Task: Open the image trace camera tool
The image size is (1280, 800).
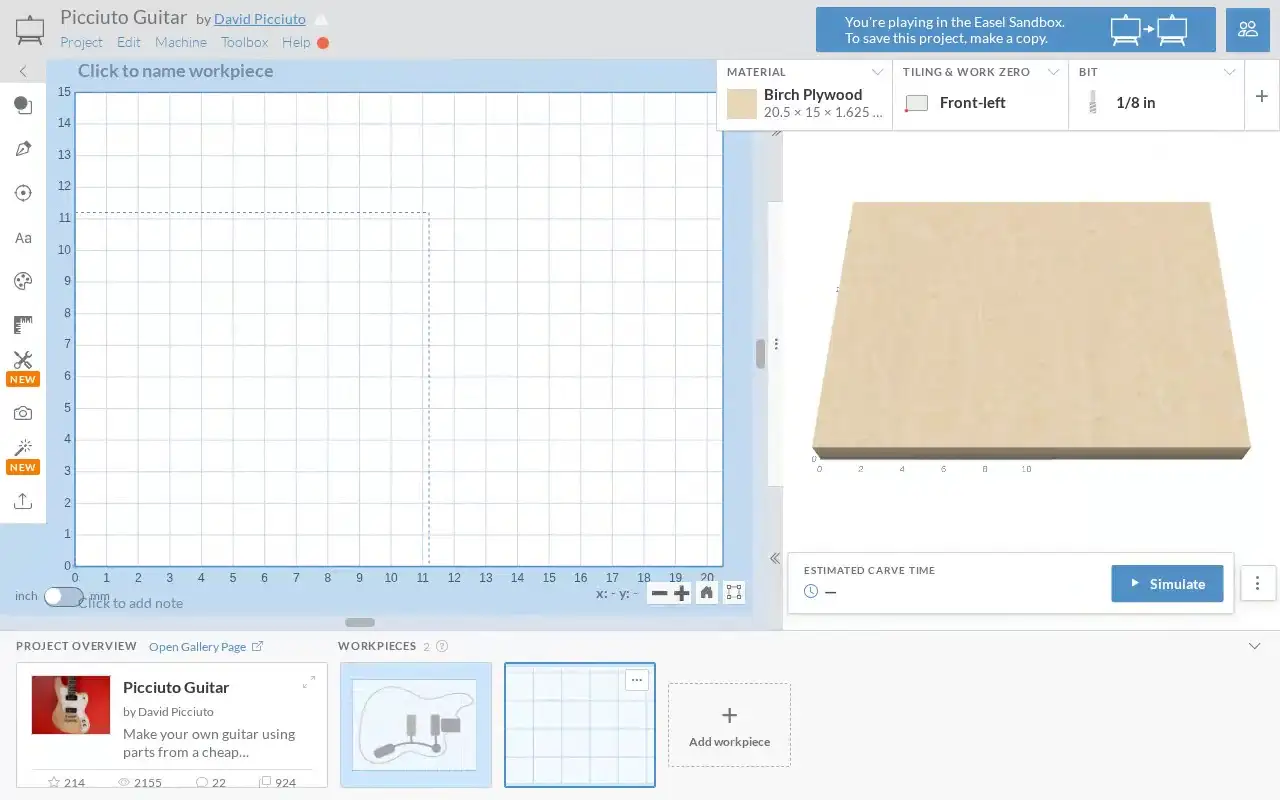Action: pyautogui.click(x=23, y=413)
